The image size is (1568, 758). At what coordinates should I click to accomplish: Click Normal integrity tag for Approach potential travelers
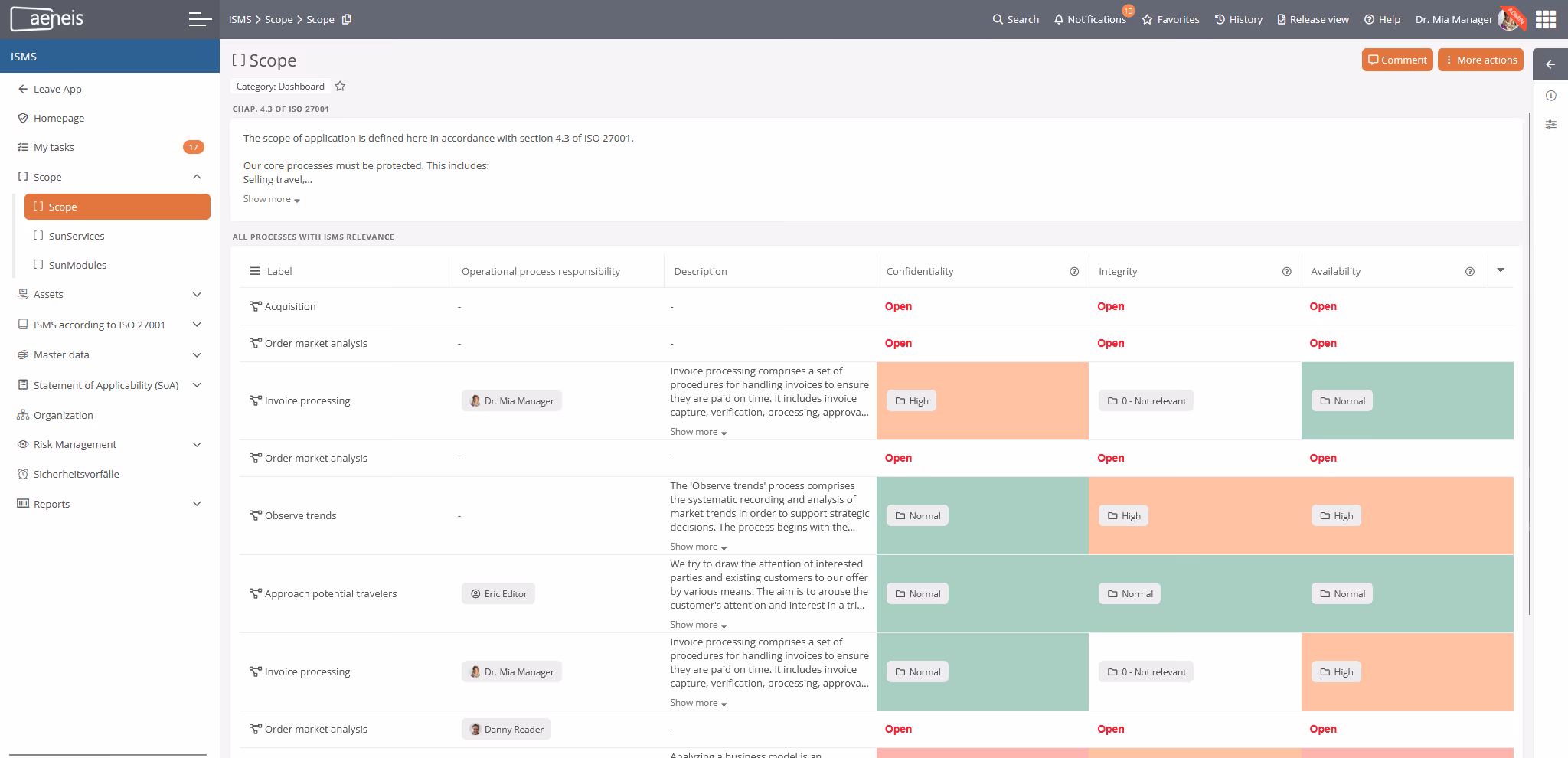pyautogui.click(x=1130, y=593)
